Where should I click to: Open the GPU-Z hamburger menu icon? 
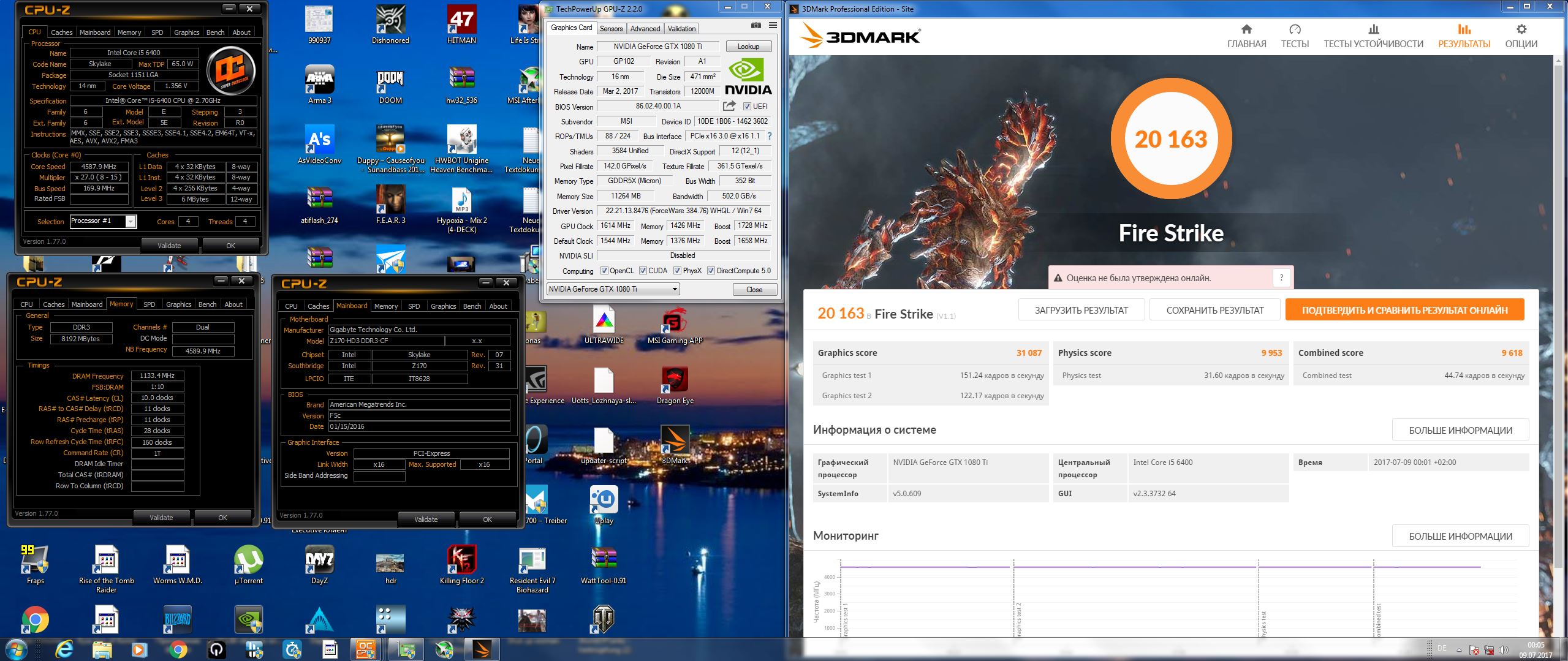pyautogui.click(x=773, y=26)
